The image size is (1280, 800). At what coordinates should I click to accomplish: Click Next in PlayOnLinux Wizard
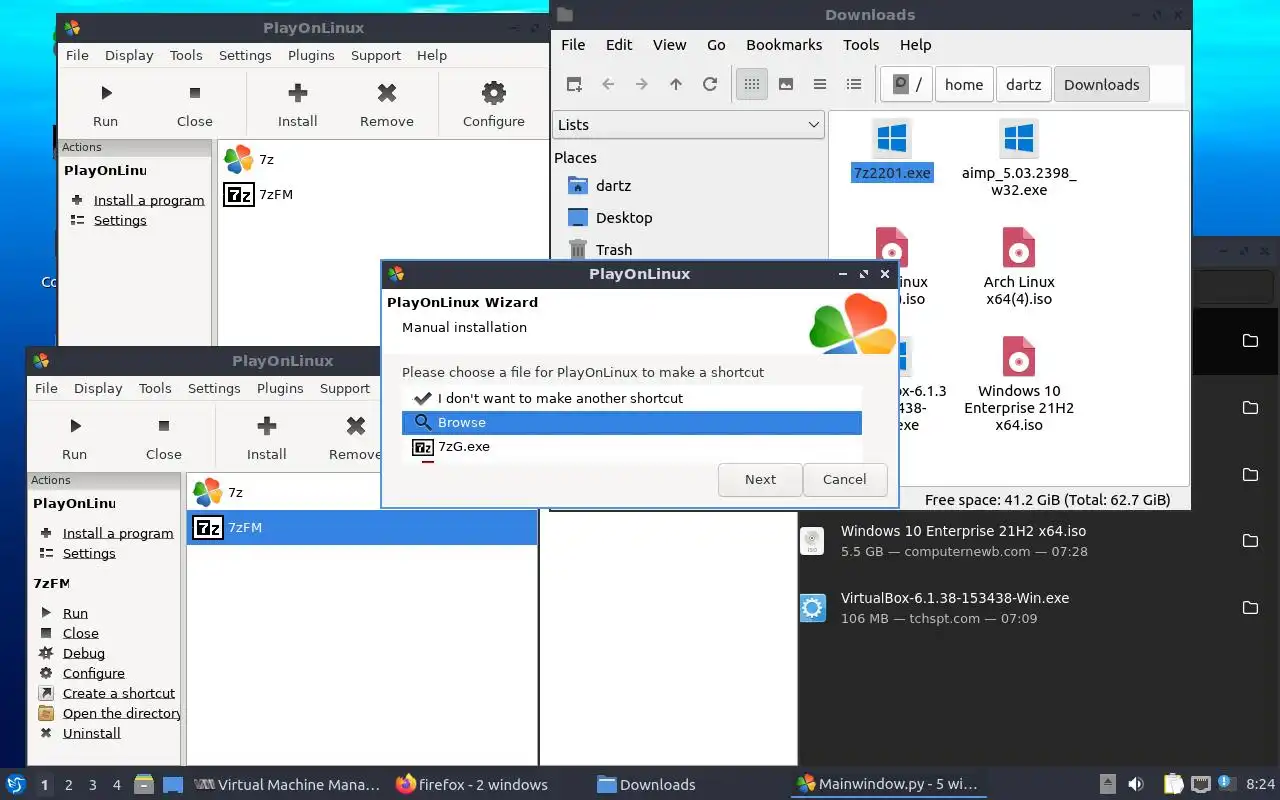tap(760, 479)
